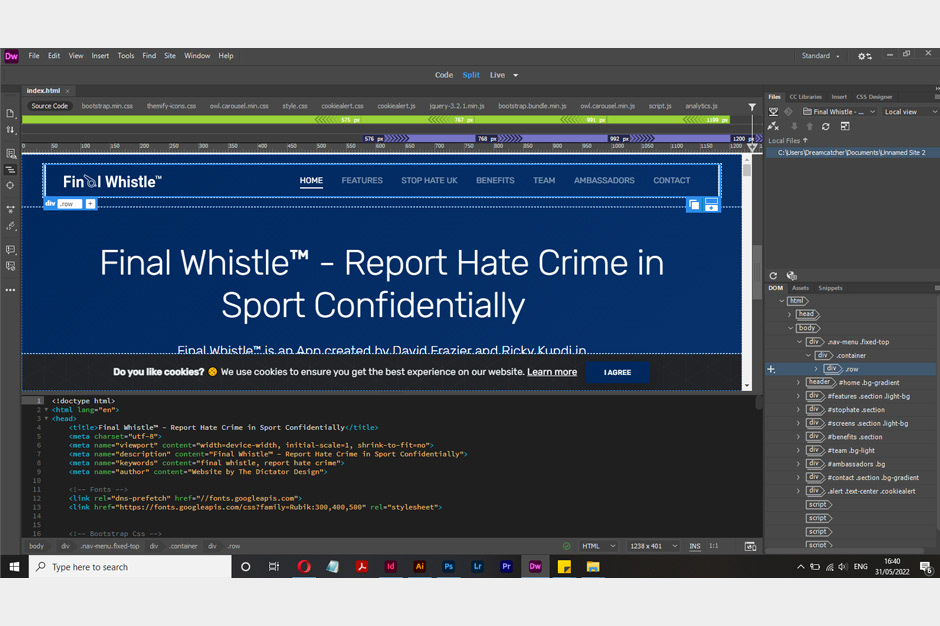
Task: Click the Apply Comment icon
Action: coord(10,249)
